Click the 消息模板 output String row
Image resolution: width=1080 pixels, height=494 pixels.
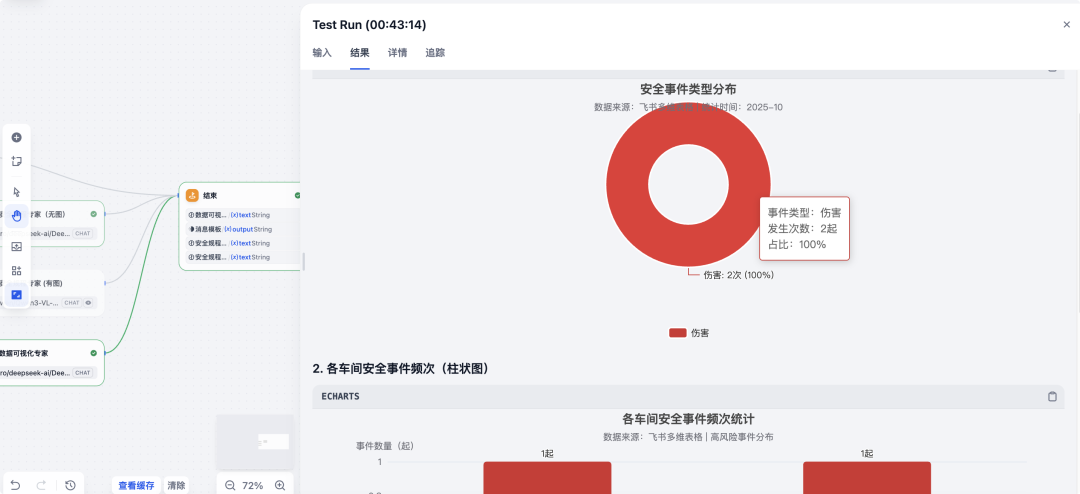[241, 229]
